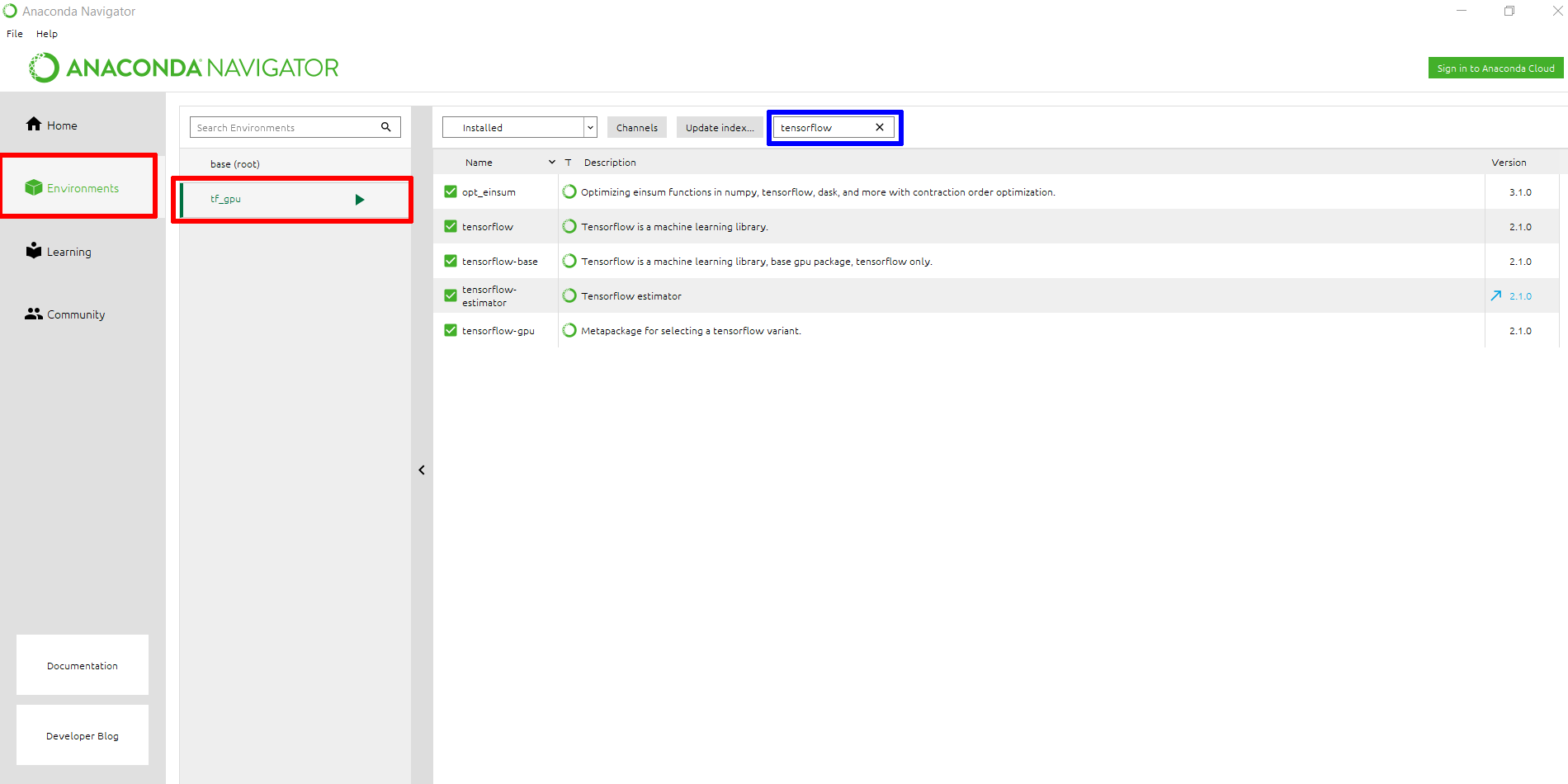Screen dimensions: 1568x784
Task: Click the tensorflow-base package type icon
Action: (x=569, y=261)
